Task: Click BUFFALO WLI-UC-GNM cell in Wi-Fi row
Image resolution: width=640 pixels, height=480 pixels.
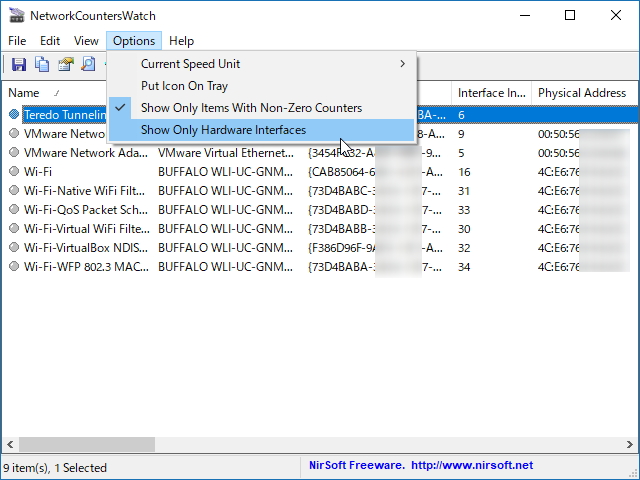Action: [225, 172]
